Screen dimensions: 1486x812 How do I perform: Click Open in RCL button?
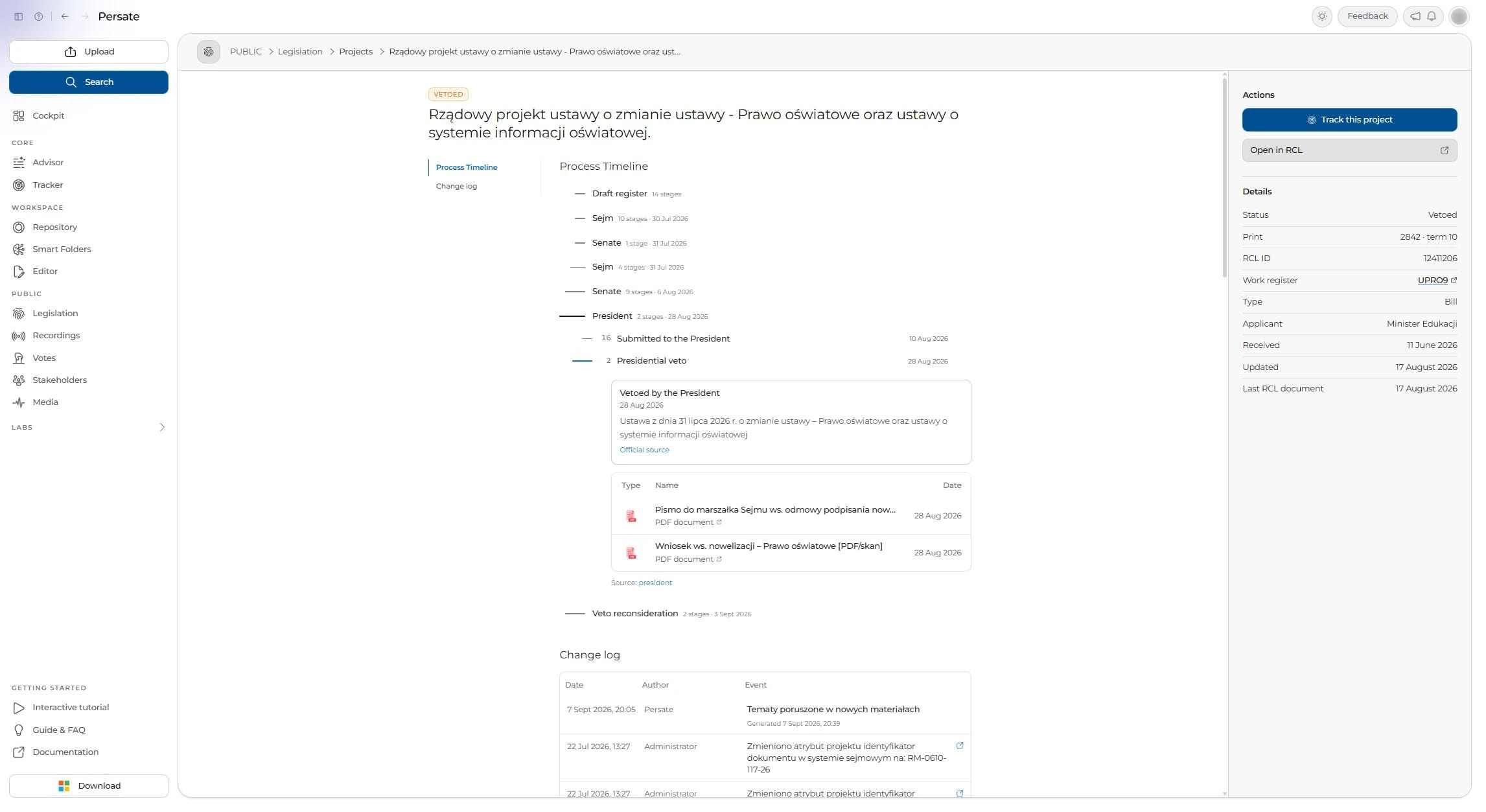pos(1349,150)
